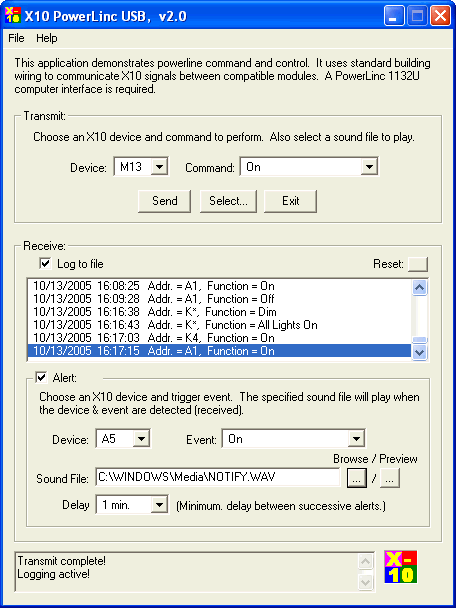Open the File menu
Image resolution: width=456 pixels, height=608 pixels.
pyautogui.click(x=16, y=38)
